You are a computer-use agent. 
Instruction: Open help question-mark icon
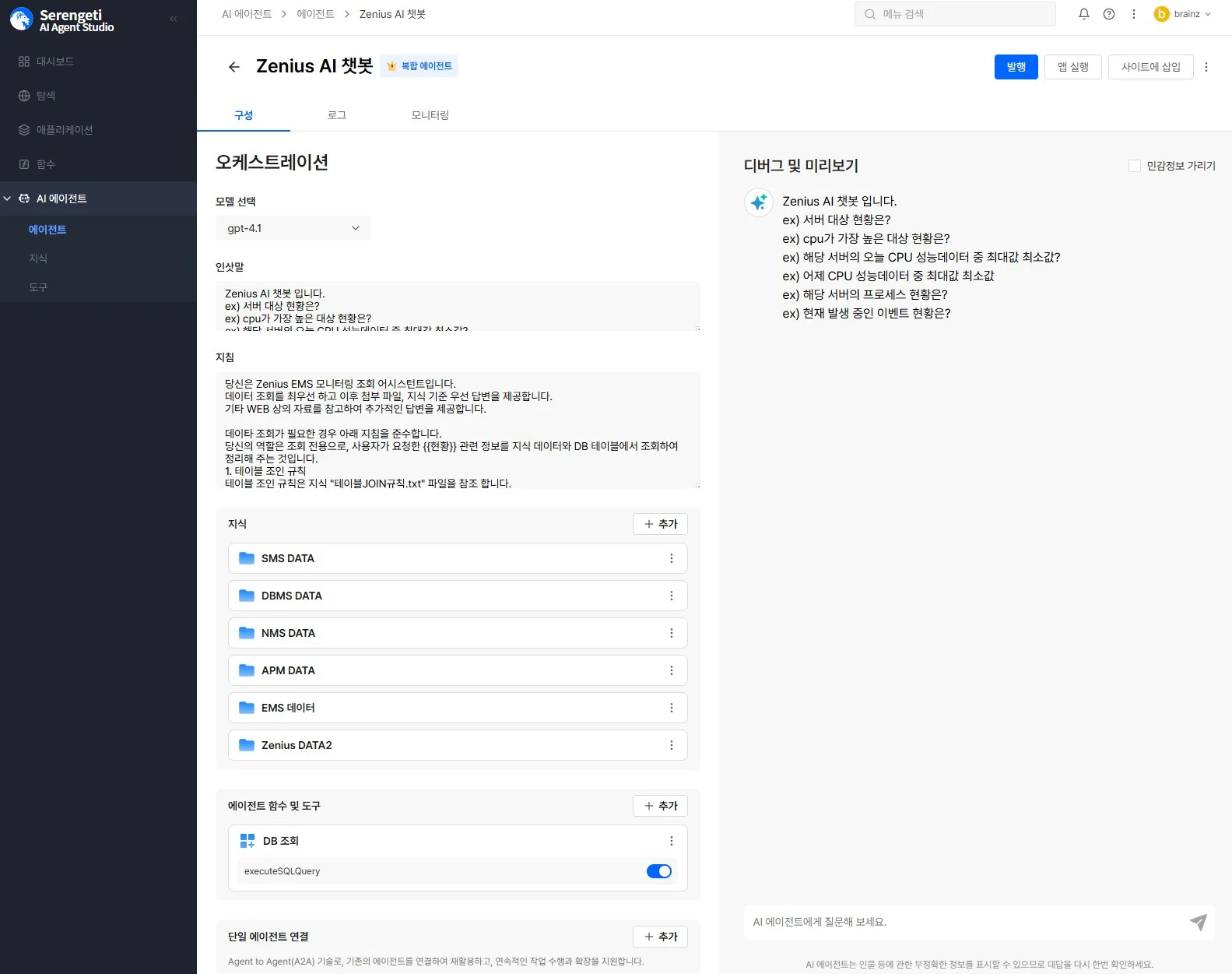[1109, 14]
